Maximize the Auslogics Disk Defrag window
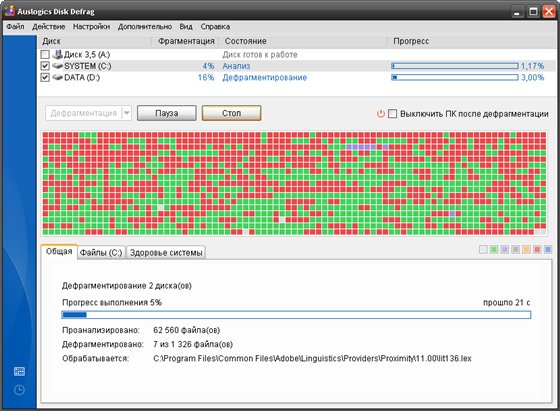 [x=533, y=12]
